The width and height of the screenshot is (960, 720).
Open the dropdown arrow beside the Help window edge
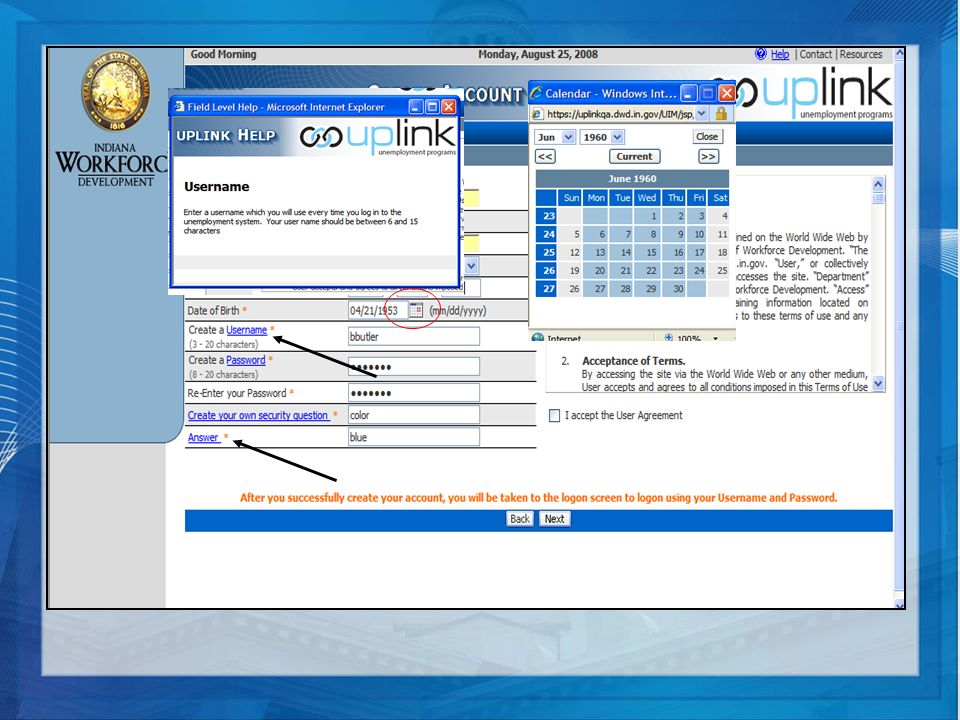tap(471, 266)
